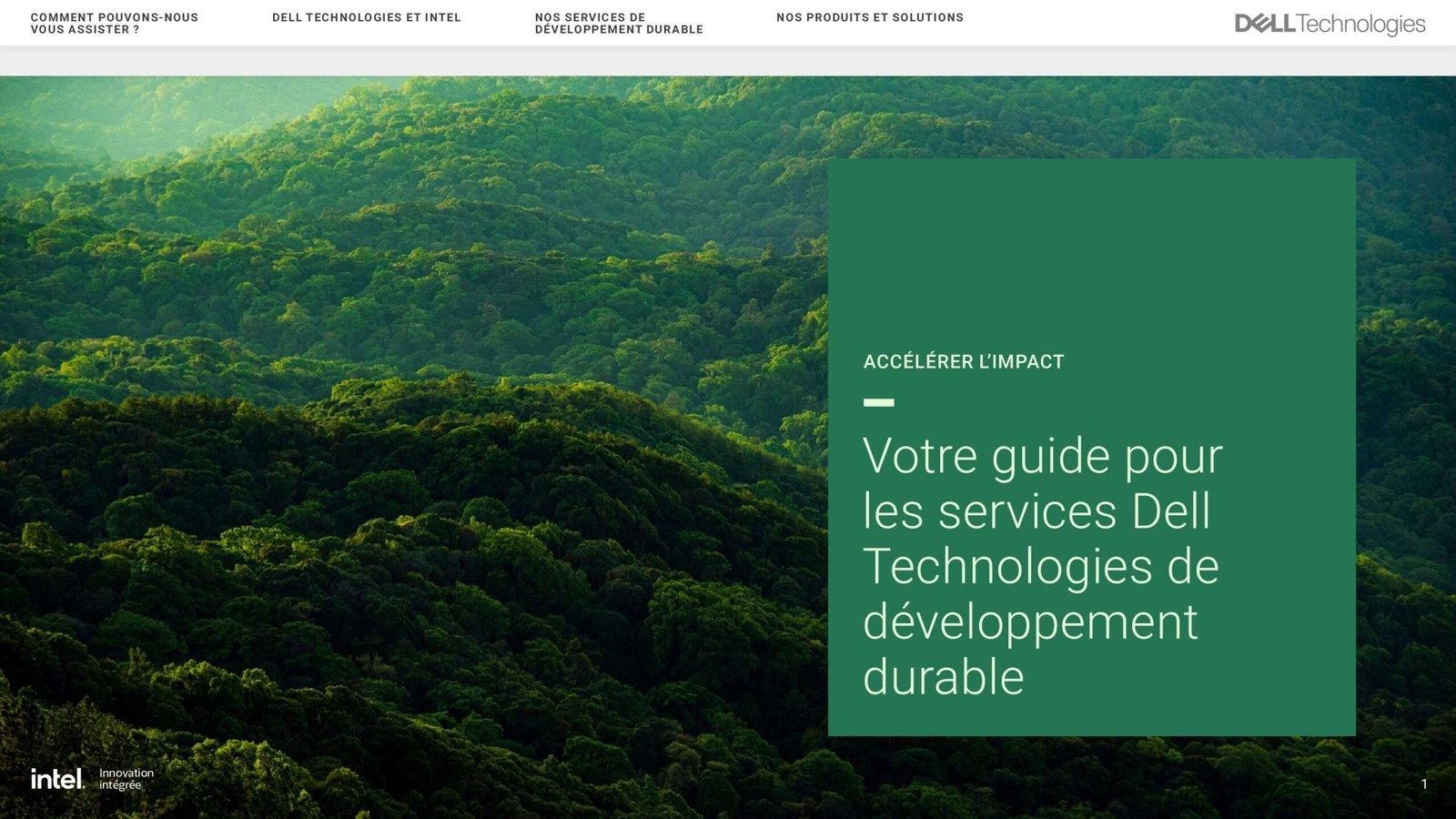Open 'Nos produits et solutions' nav item
Viewport: 1456px width, 819px height.
(x=869, y=17)
